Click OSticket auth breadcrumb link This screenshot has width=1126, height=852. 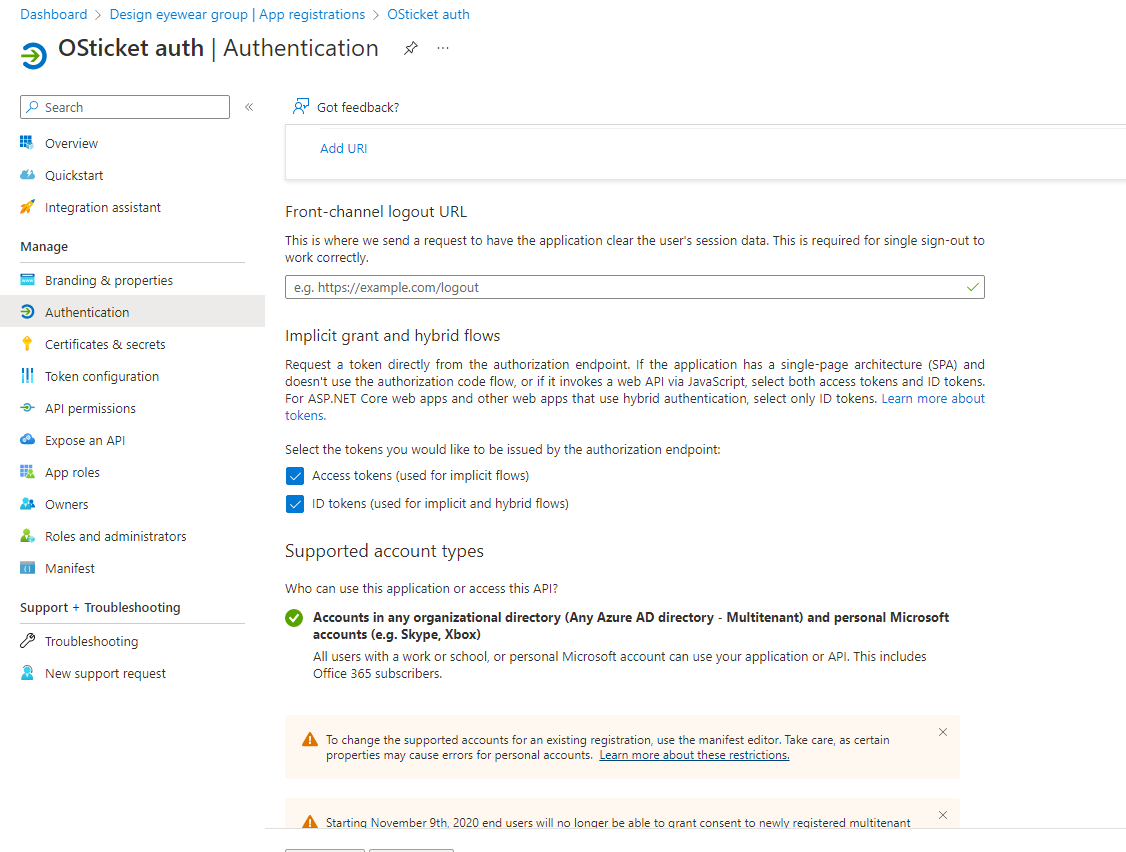(428, 14)
